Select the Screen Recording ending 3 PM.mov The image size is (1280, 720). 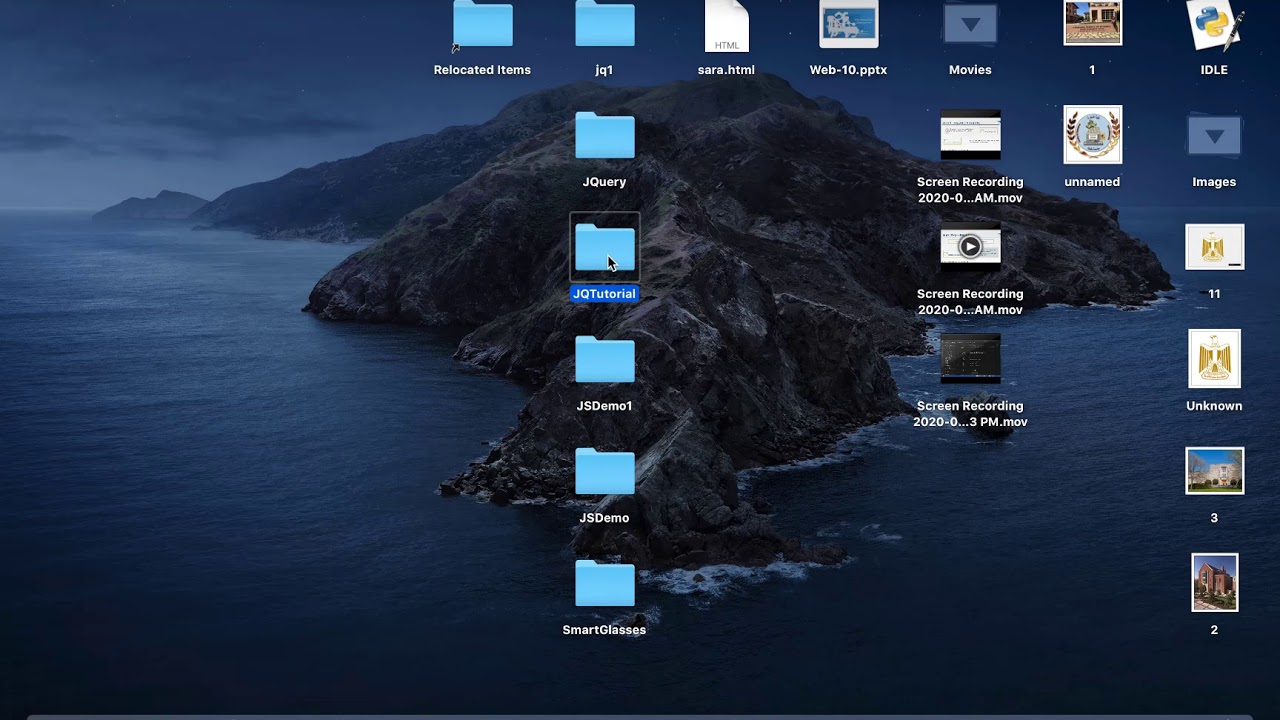tap(970, 359)
